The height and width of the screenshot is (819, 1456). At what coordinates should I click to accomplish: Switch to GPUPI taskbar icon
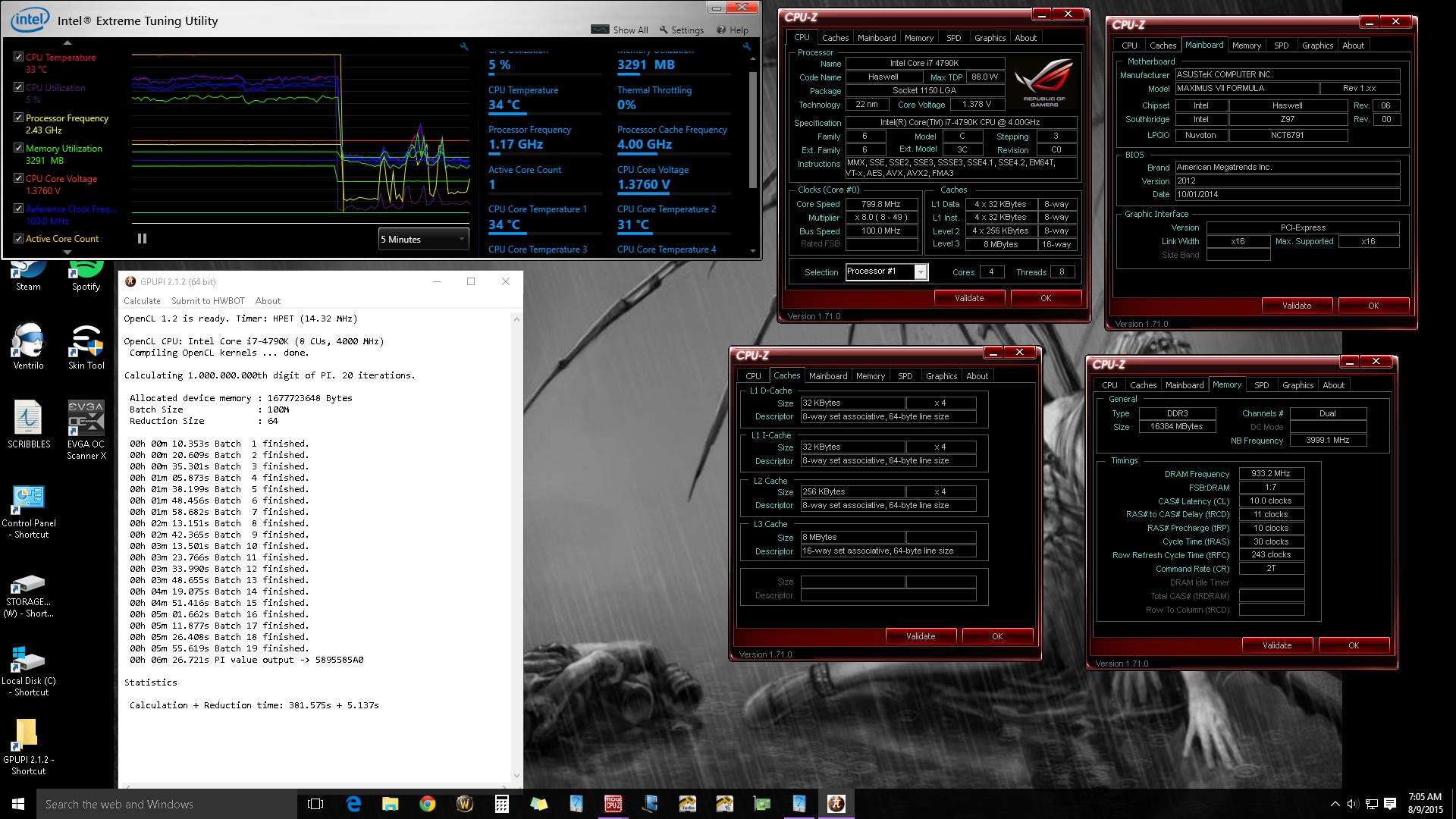coord(836,804)
